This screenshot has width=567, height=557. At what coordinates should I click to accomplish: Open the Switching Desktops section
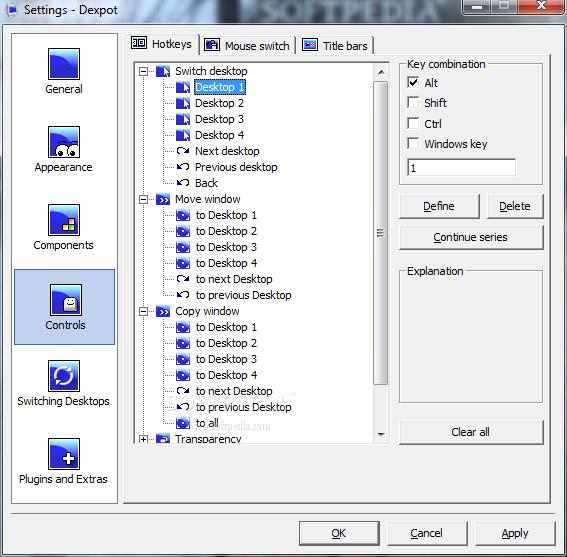[x=64, y=384]
